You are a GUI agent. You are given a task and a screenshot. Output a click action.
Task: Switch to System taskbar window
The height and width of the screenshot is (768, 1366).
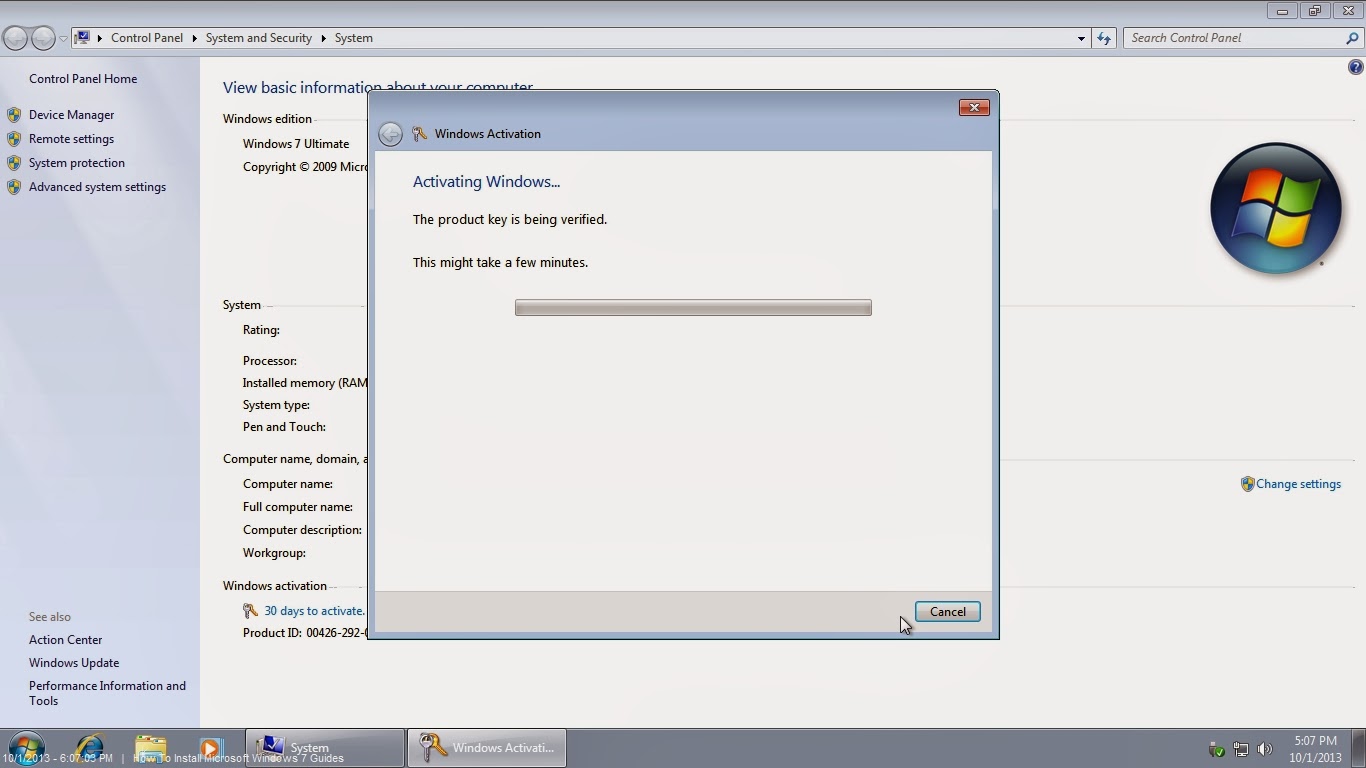(325, 748)
